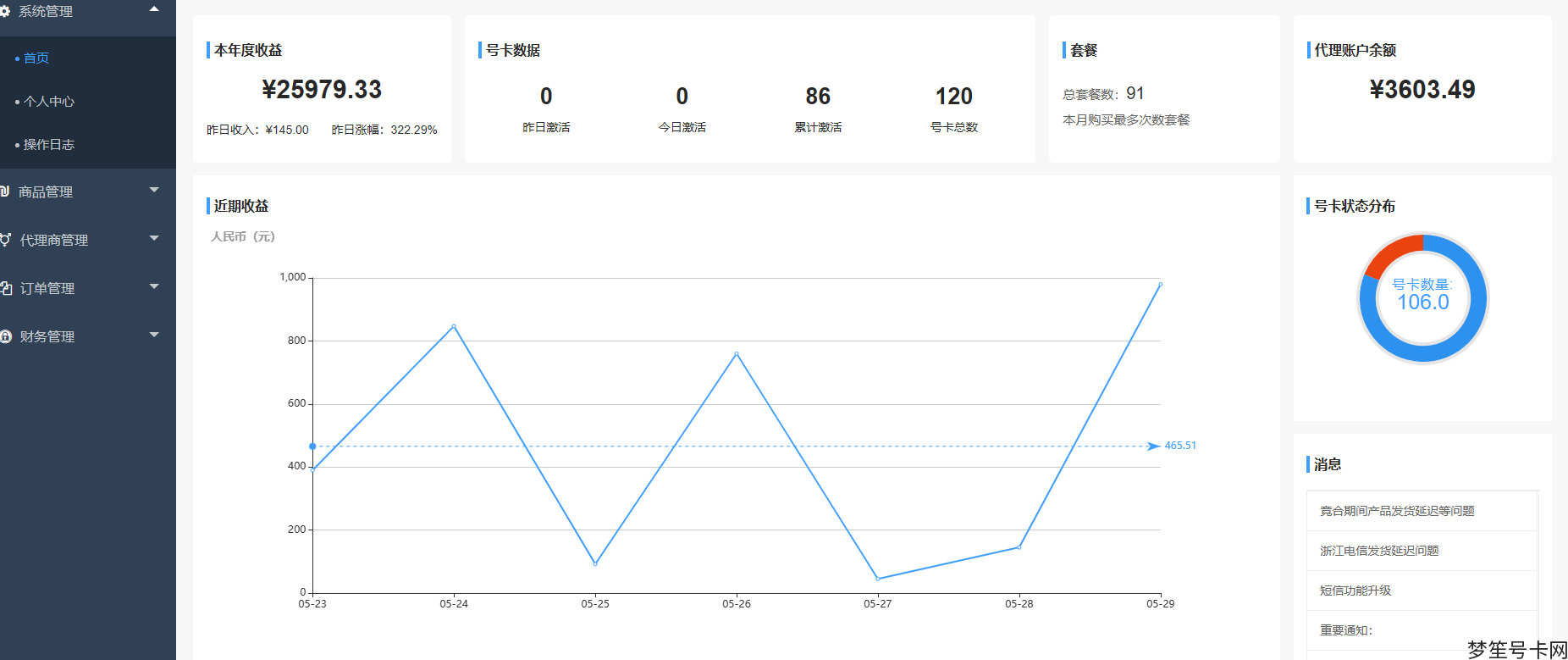This screenshot has width=1568, height=660.
Task: Open the 首页 menu item
Action: (36, 58)
